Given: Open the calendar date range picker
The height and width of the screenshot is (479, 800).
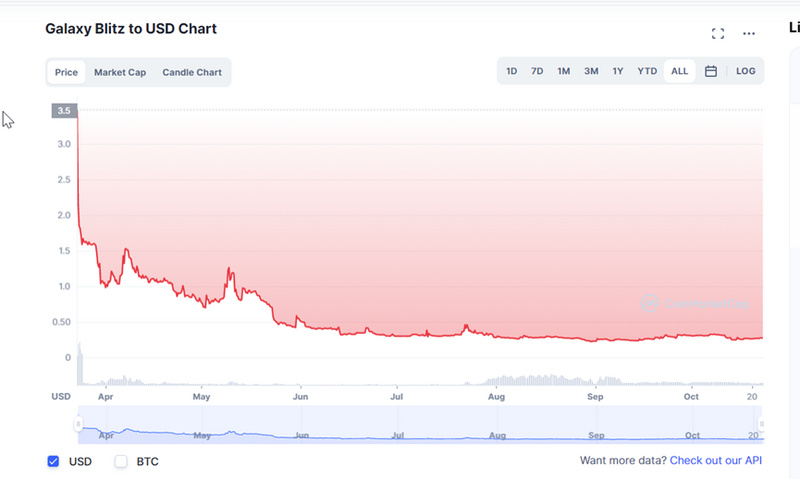Looking at the screenshot, I should (710, 71).
